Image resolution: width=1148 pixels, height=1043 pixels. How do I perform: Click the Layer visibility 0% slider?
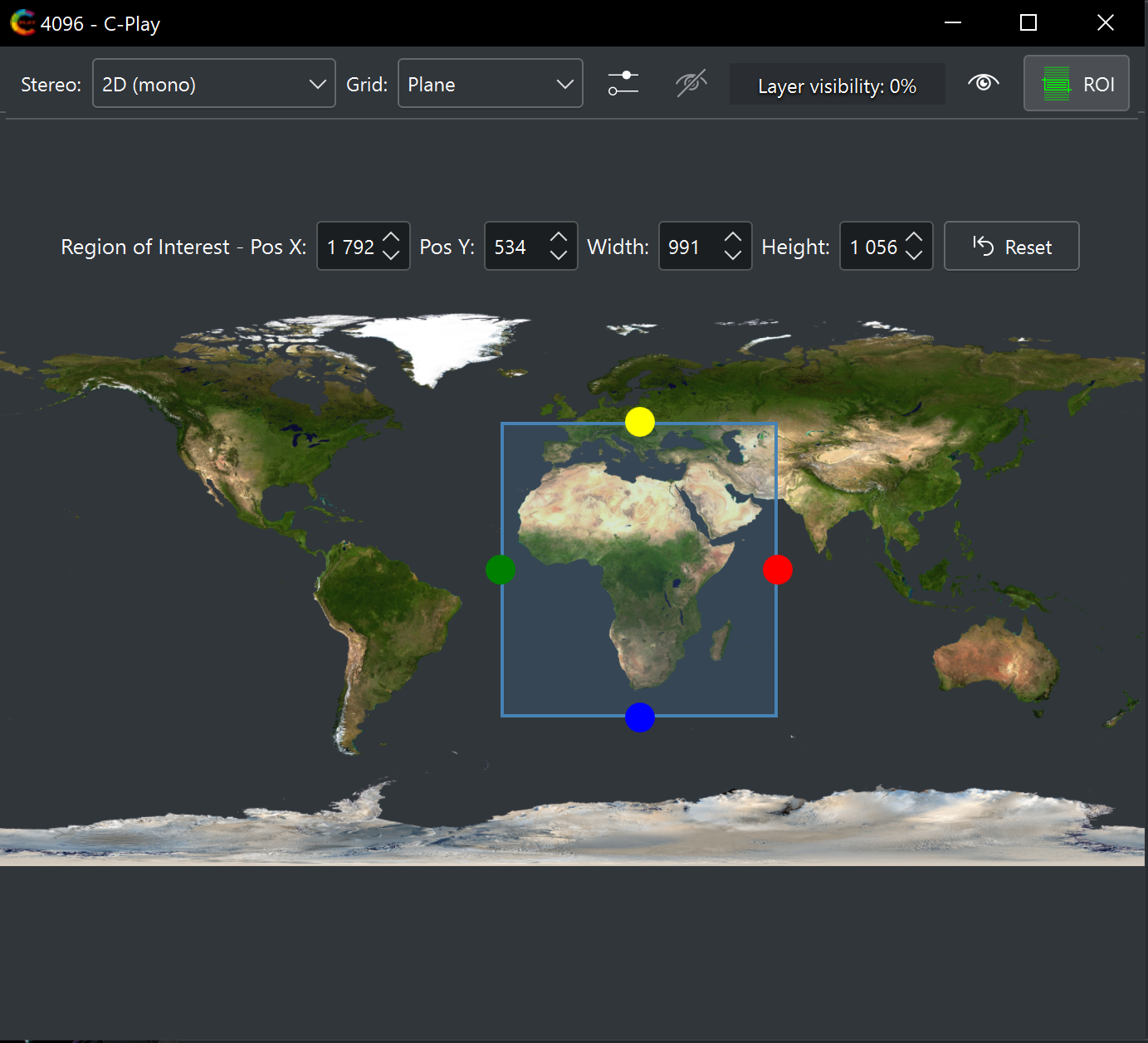pyautogui.click(x=837, y=85)
